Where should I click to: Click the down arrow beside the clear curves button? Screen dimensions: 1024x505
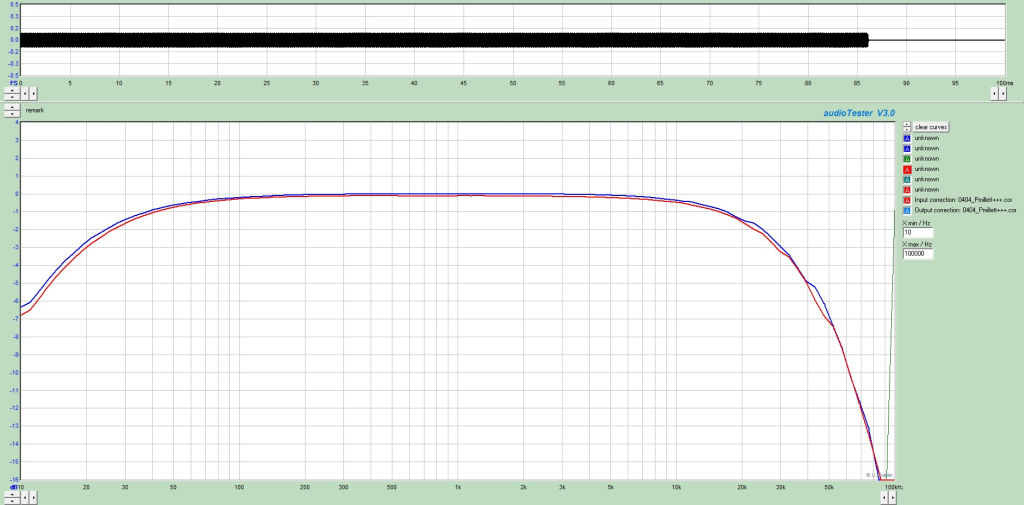907,129
